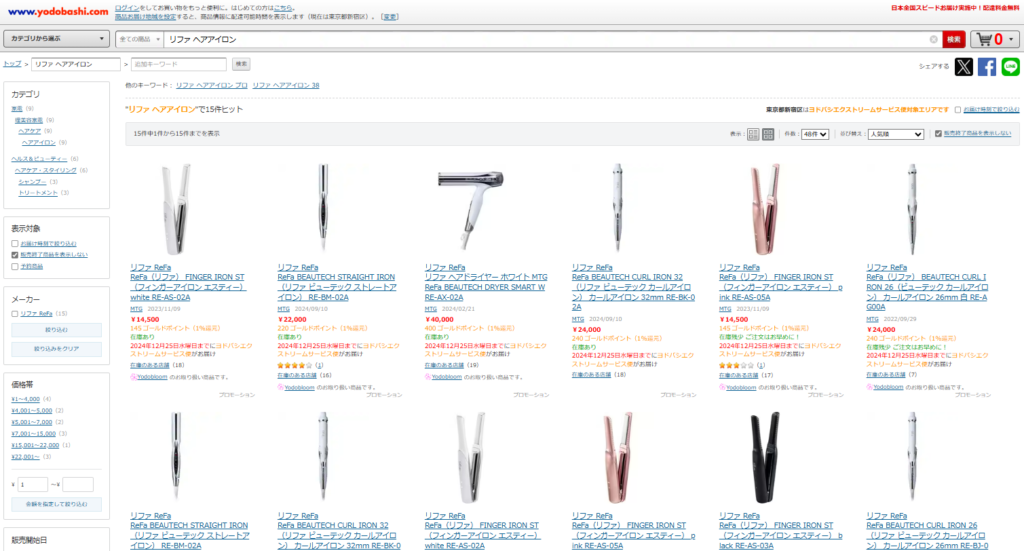Click the related keyword リファ ヘアアイロン 38

(286, 86)
